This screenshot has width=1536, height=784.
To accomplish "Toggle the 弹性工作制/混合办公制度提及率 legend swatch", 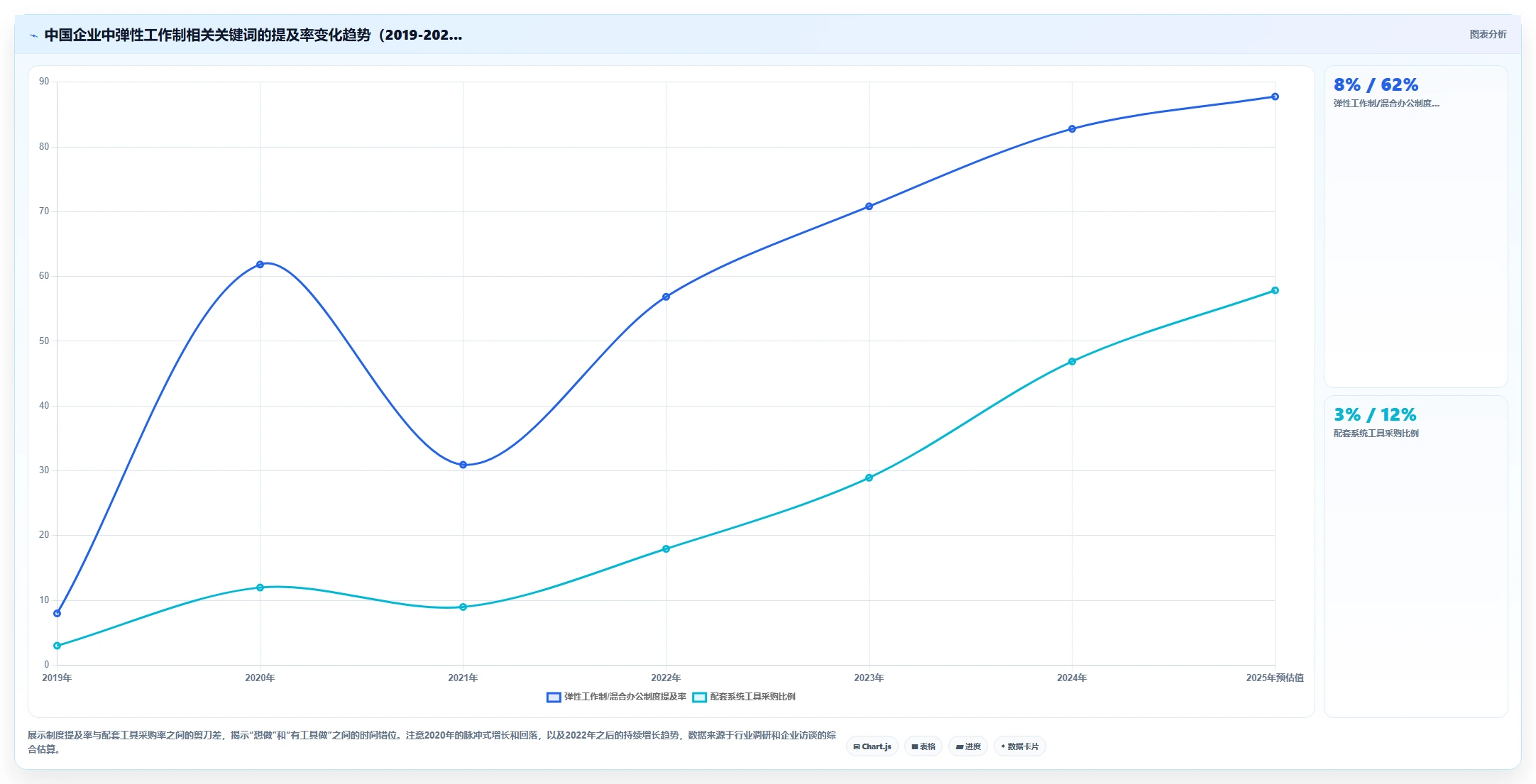I will coord(554,697).
